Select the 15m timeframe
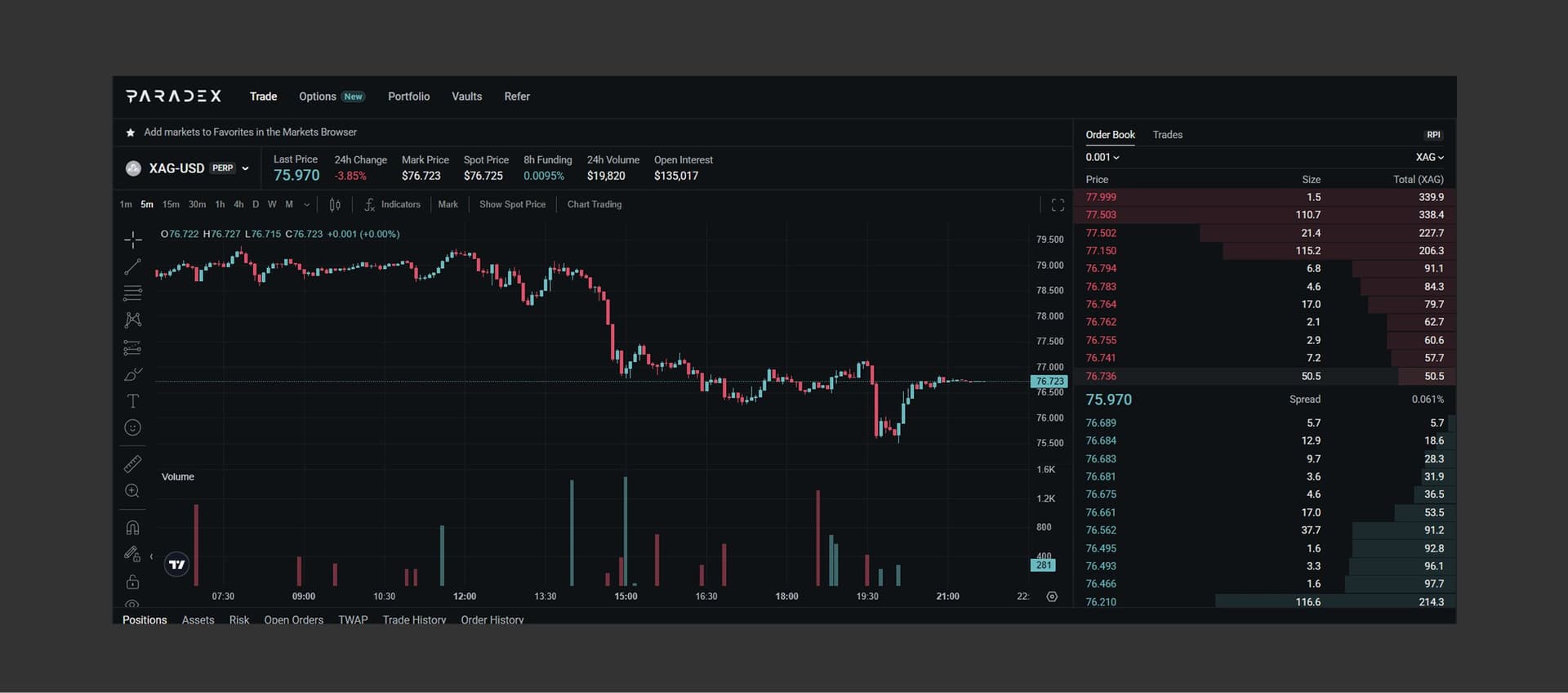This screenshot has height=693, width=1568. pos(171,204)
